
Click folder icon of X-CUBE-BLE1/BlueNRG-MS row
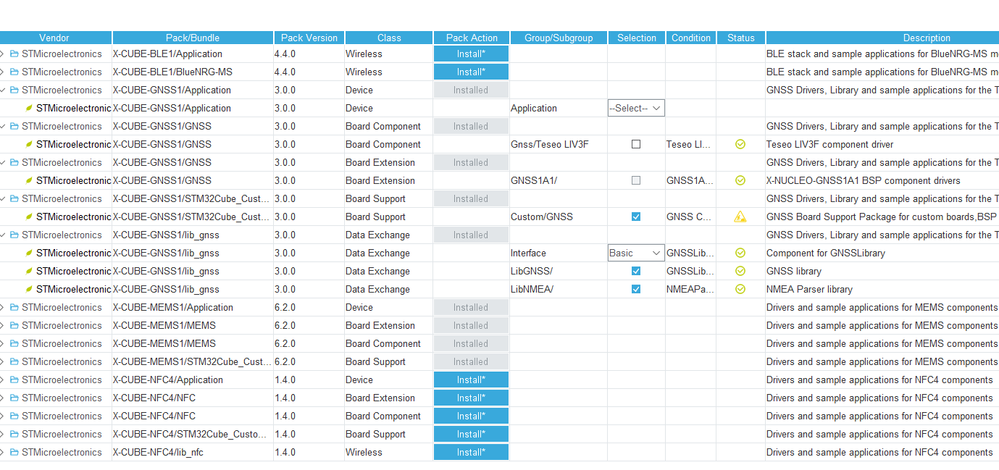14,72
